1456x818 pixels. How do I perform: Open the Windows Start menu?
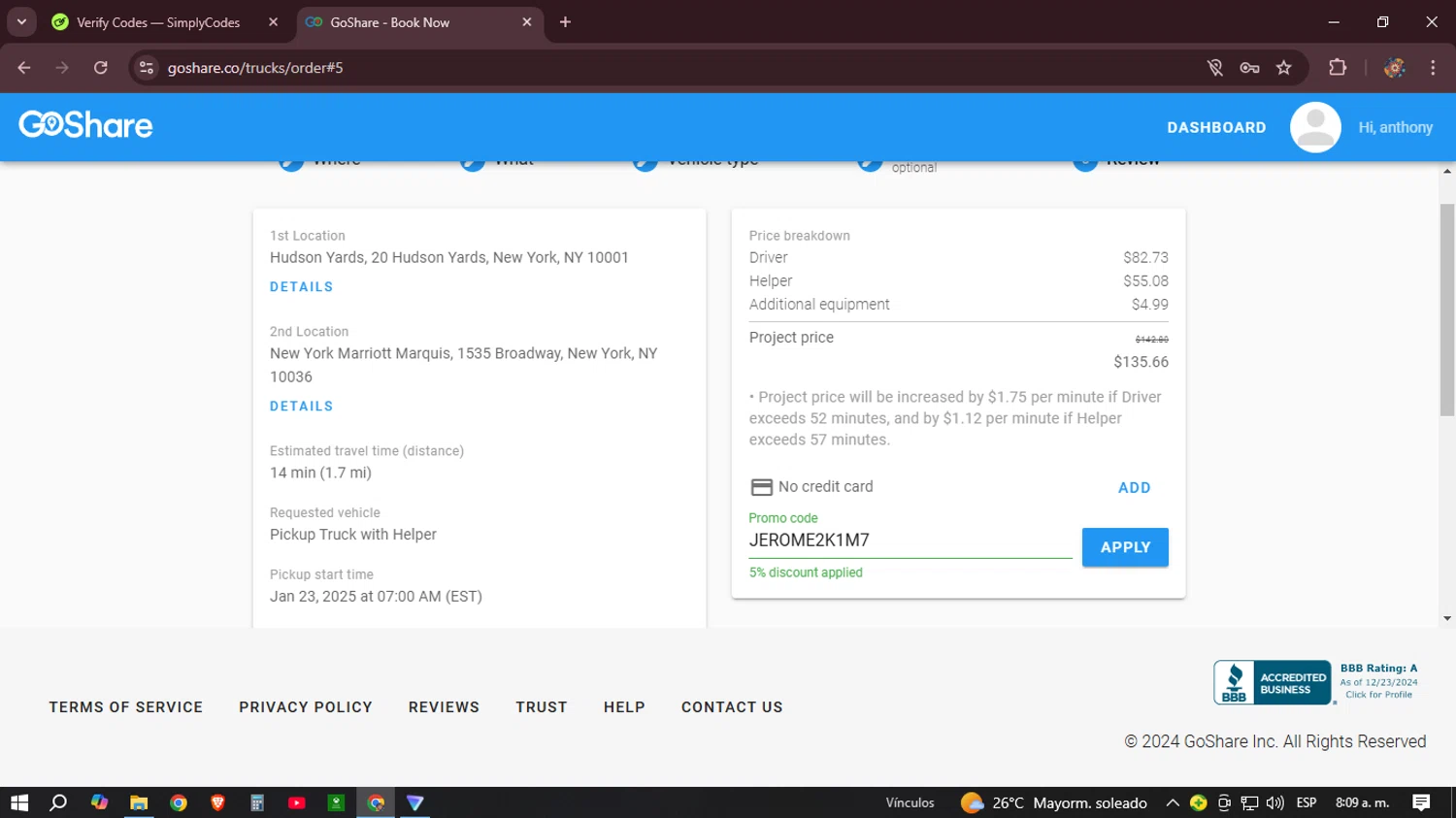tap(19, 802)
